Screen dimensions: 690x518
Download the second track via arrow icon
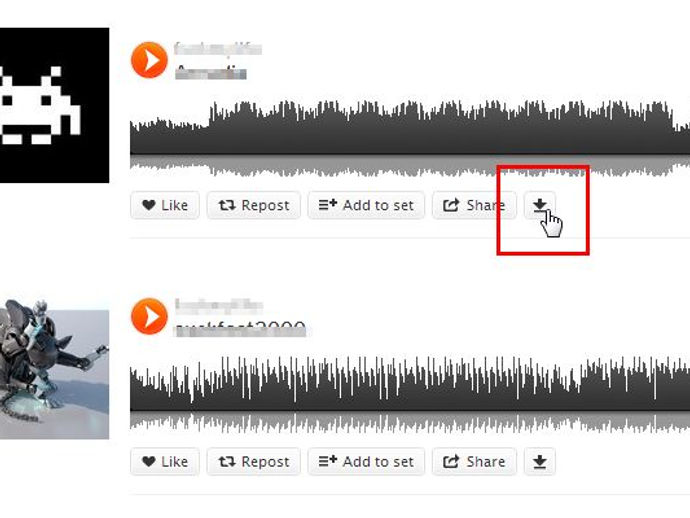(x=540, y=462)
